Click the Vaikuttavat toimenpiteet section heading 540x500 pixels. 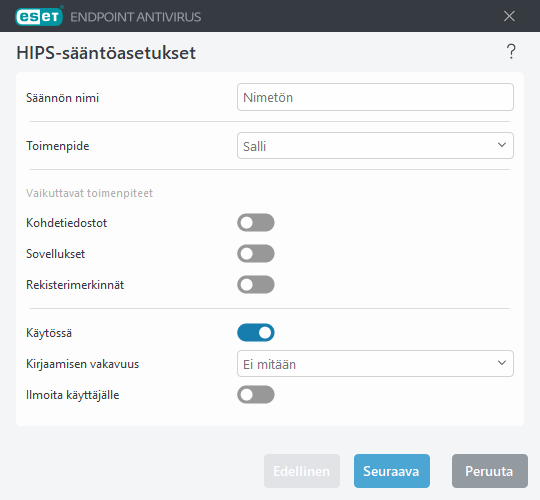(x=89, y=193)
